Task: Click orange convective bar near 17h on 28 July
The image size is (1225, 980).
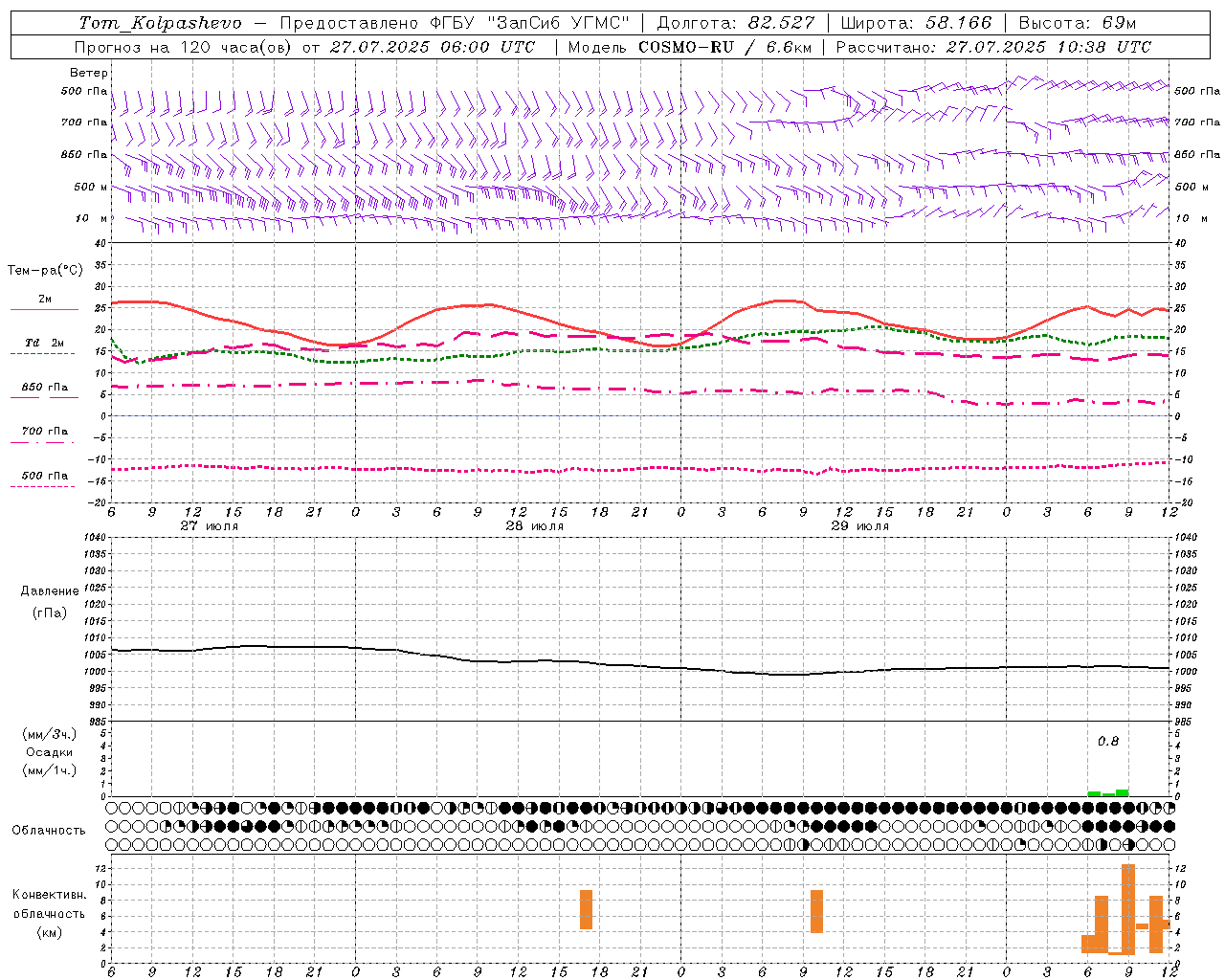Action: coord(586,909)
